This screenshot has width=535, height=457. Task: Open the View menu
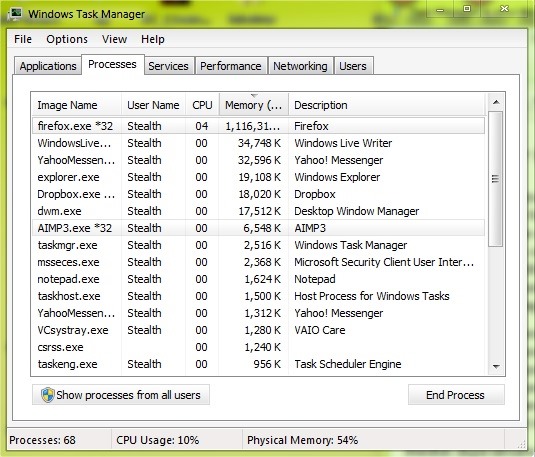pyautogui.click(x=114, y=39)
